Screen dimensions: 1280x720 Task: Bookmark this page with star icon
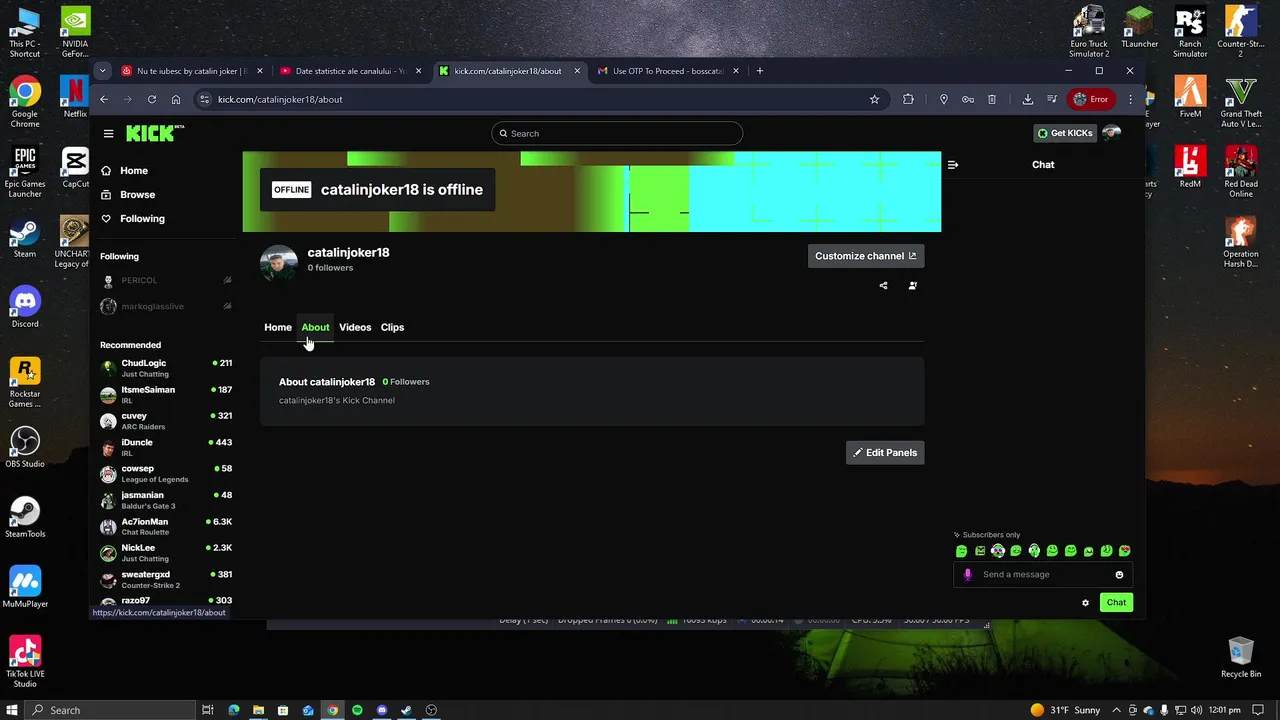tap(874, 99)
